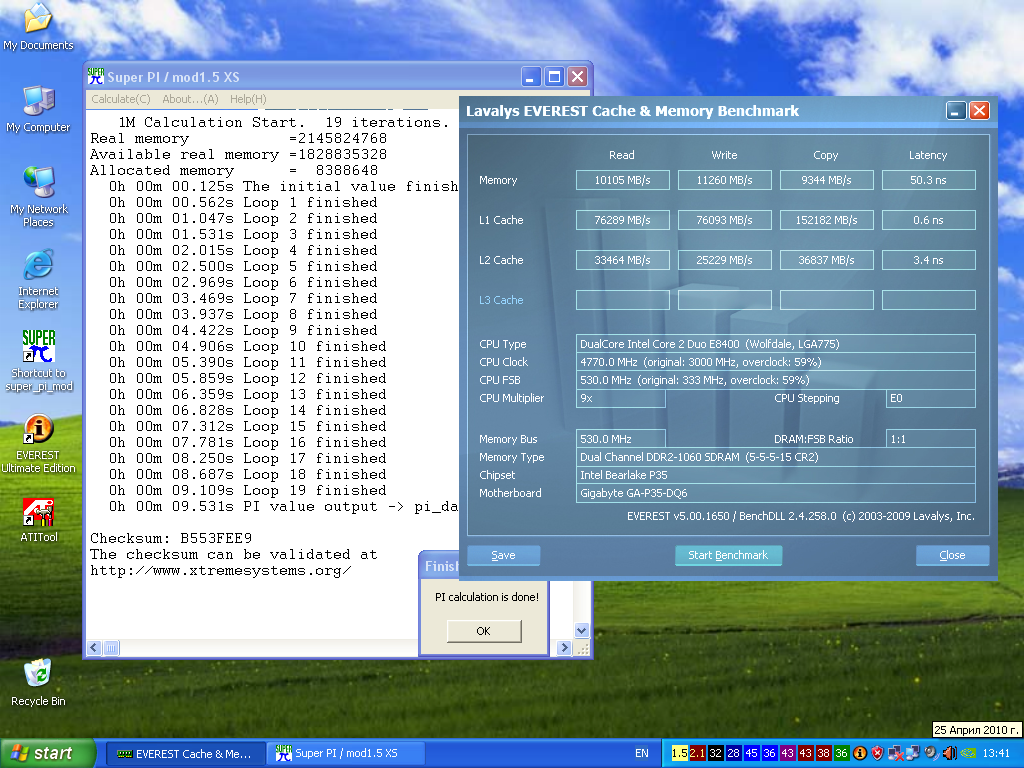Select the My Network Places desktop icon
The width and height of the screenshot is (1024, 768).
click(x=39, y=197)
